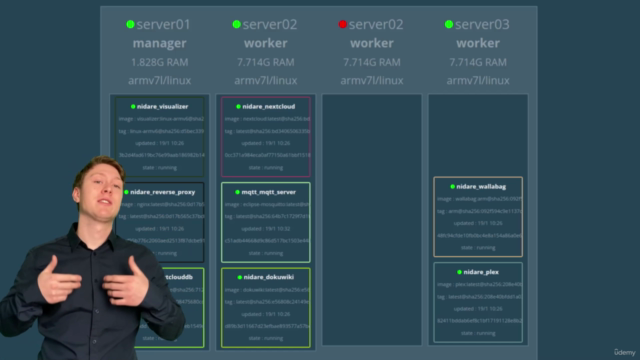Click the tag line in nidare_visualizer card
This screenshot has width=640, height=360.
(x=161, y=131)
